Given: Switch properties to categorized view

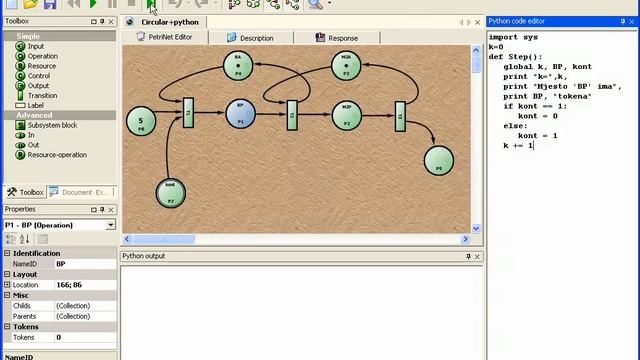Looking at the screenshot, I should [x=10, y=239].
